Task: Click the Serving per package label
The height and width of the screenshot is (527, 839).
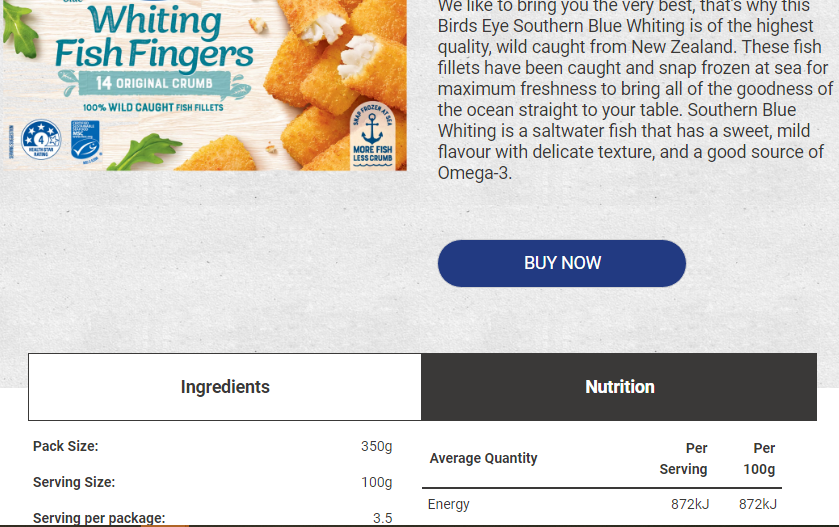Action: [x=99, y=518]
